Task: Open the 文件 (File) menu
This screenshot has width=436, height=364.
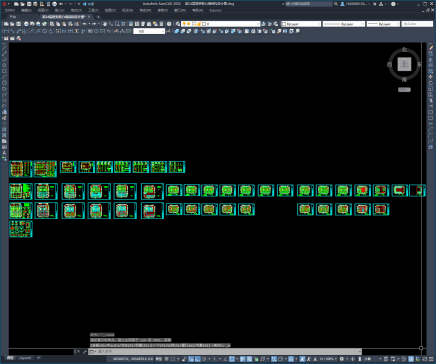Action: 10,10
